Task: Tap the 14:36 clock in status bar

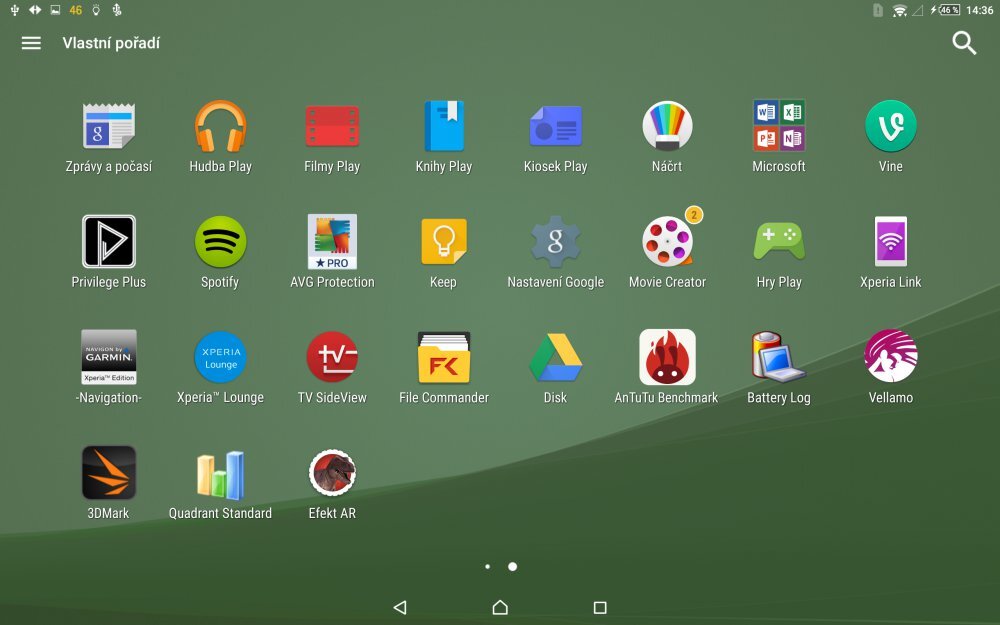Action: (980, 10)
